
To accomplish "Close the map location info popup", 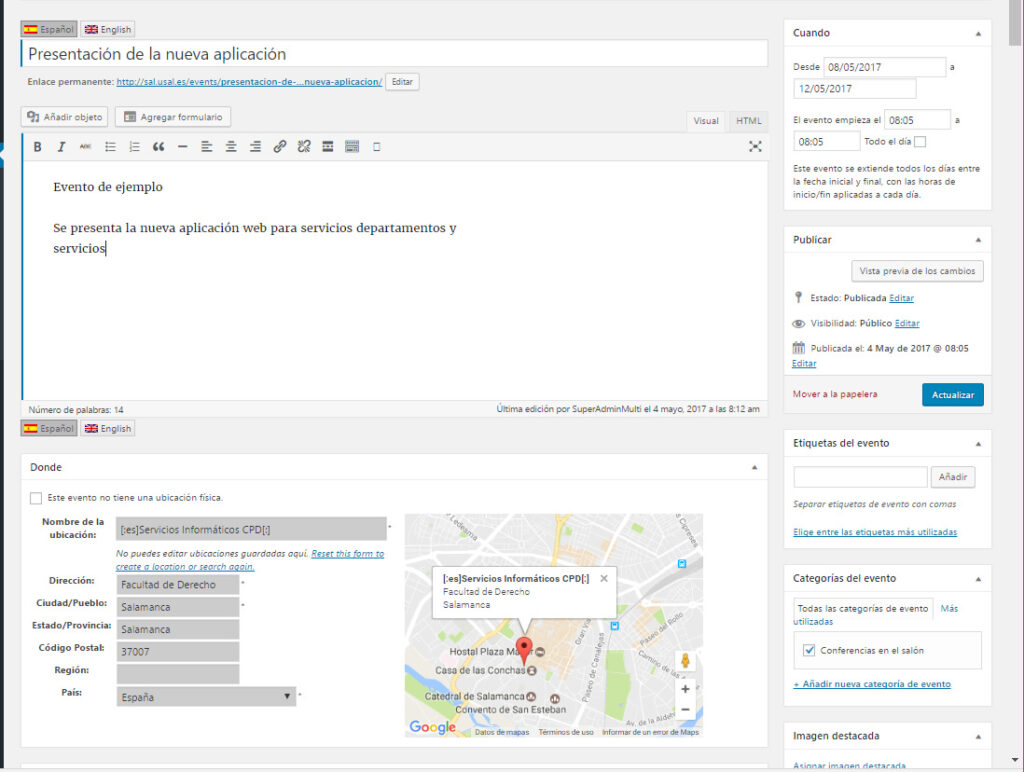I will tap(604, 578).
